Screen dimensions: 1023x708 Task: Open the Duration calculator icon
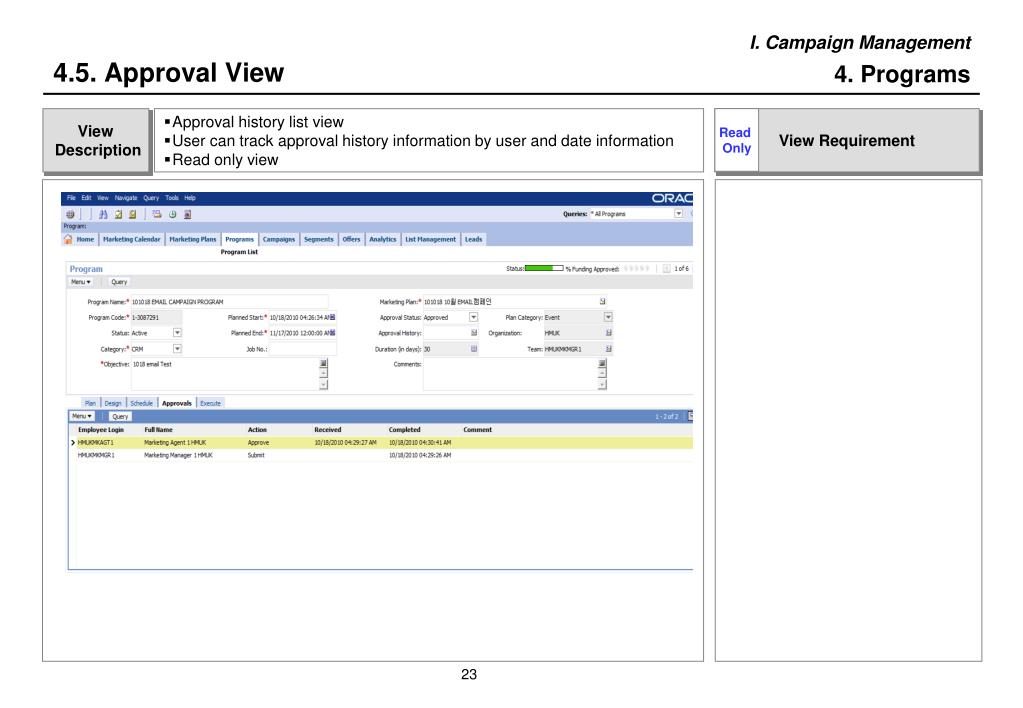pos(474,349)
